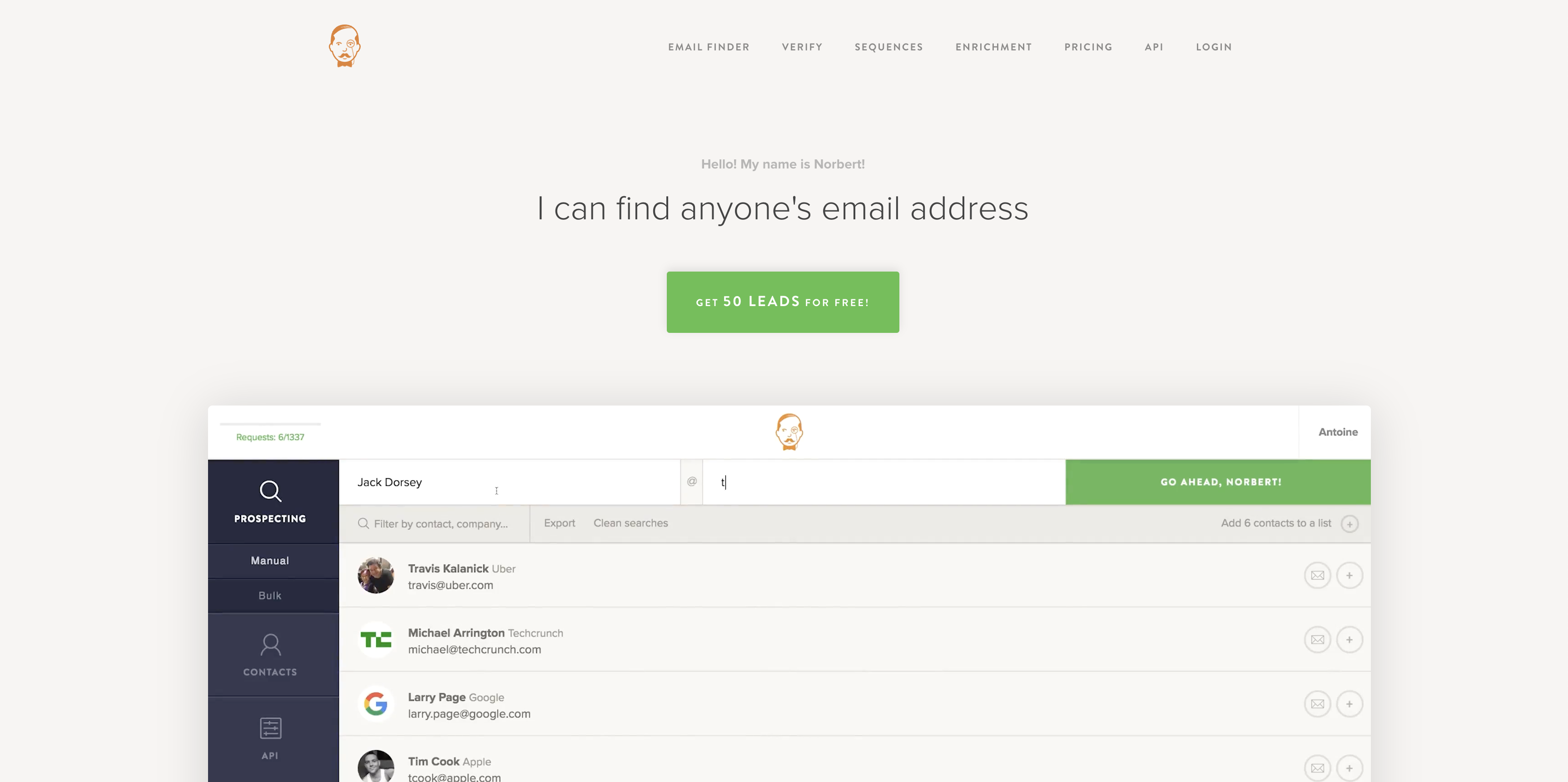Click the Norbert logo in top navigation

pos(344,46)
